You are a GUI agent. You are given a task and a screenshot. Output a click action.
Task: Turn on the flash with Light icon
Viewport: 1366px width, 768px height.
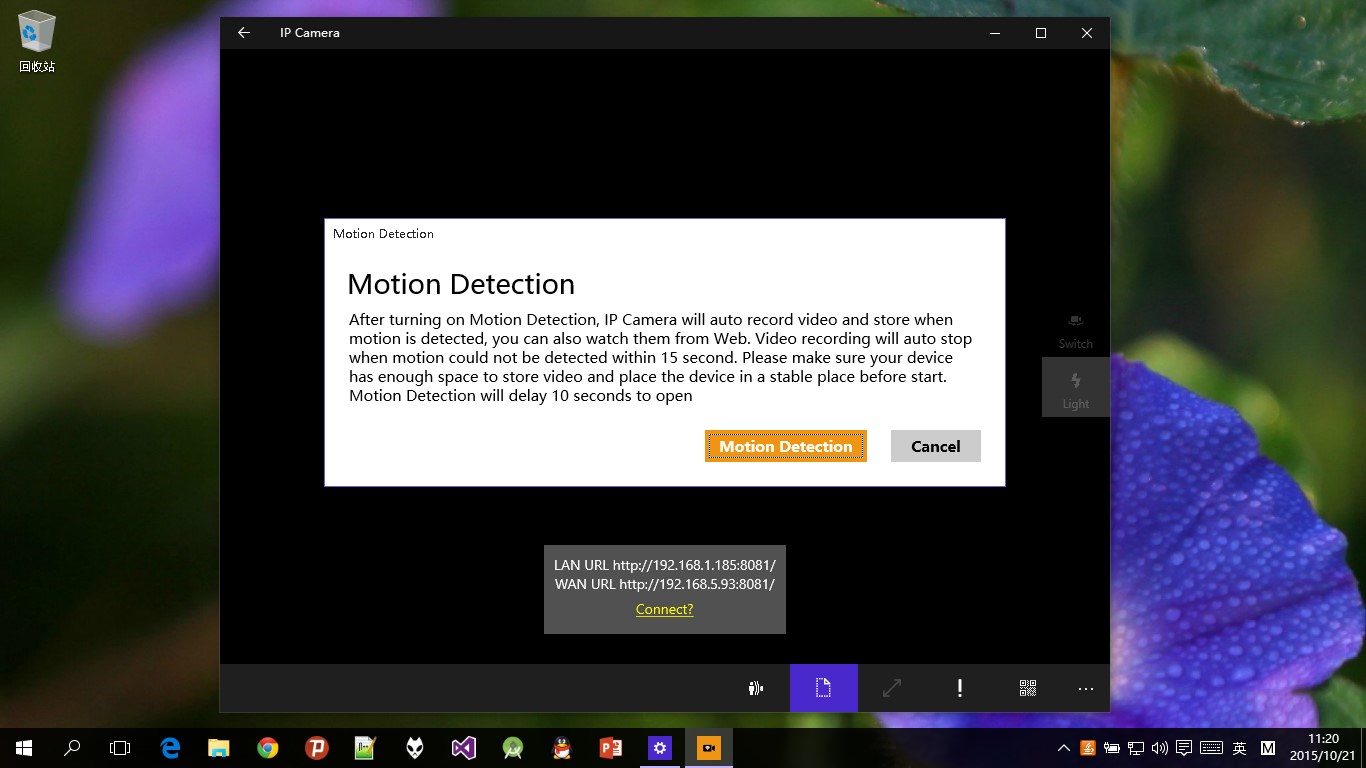[1075, 388]
